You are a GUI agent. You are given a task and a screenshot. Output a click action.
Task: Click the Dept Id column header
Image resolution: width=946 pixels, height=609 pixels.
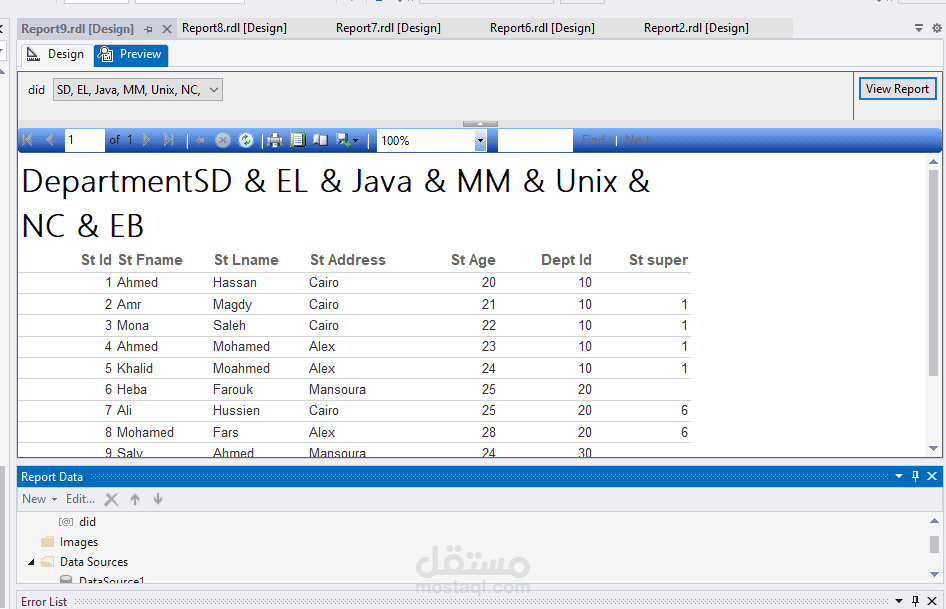pos(566,260)
